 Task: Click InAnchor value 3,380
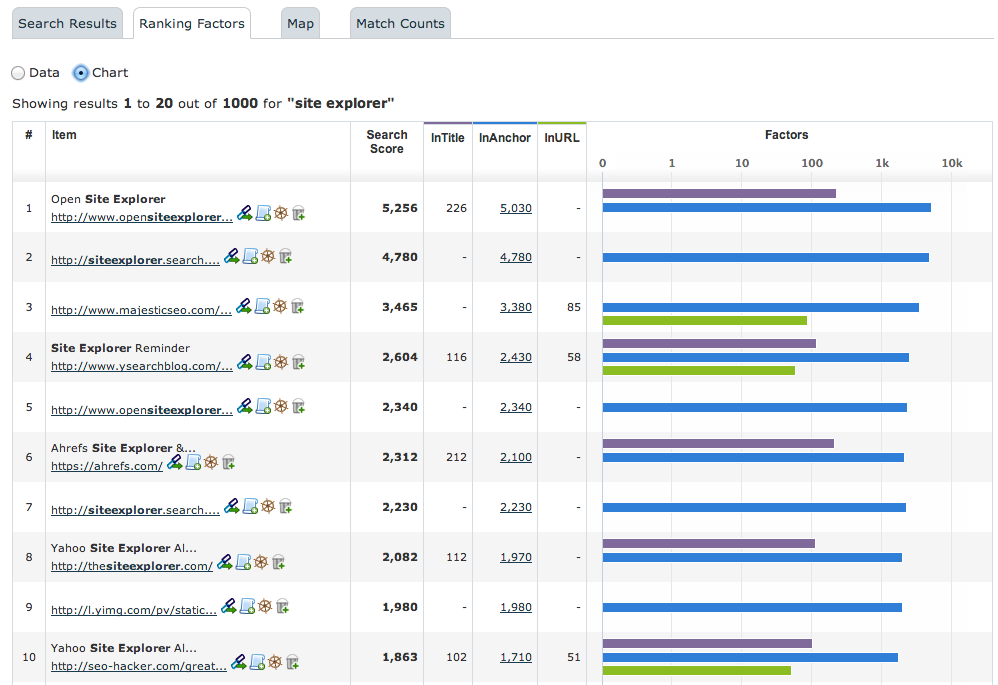[x=516, y=307]
